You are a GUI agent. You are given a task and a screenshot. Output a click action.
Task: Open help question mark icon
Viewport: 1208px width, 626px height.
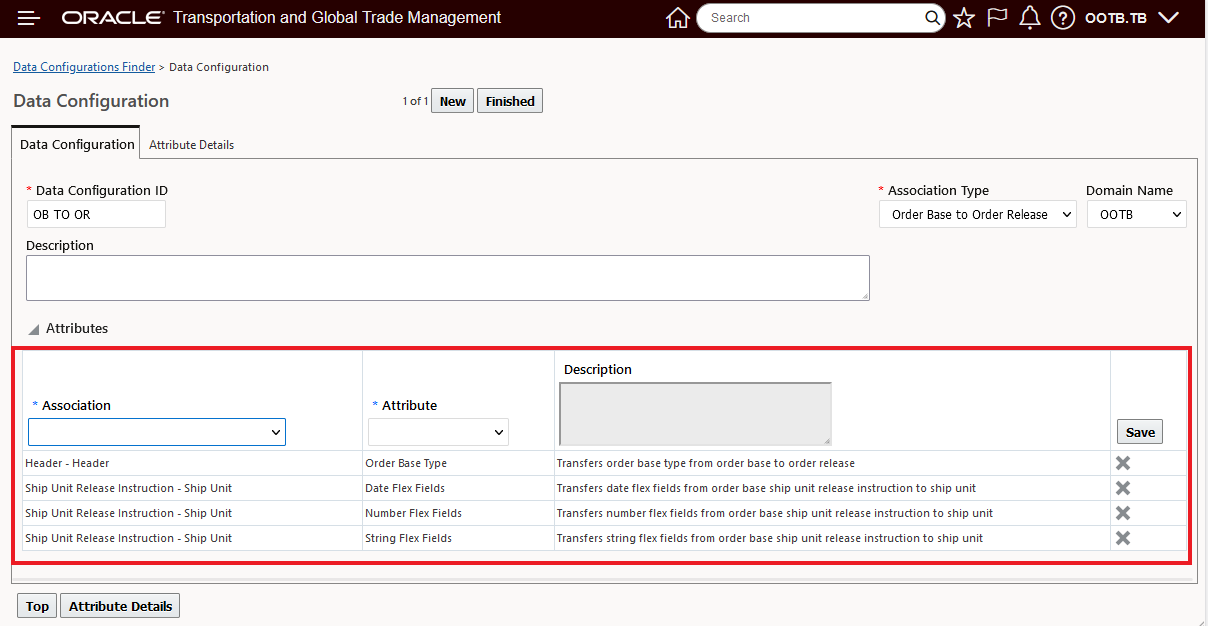[1063, 18]
